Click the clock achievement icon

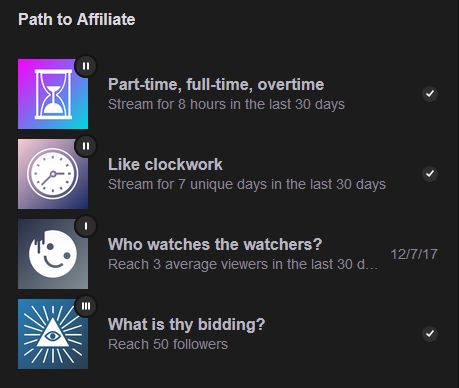coord(53,174)
